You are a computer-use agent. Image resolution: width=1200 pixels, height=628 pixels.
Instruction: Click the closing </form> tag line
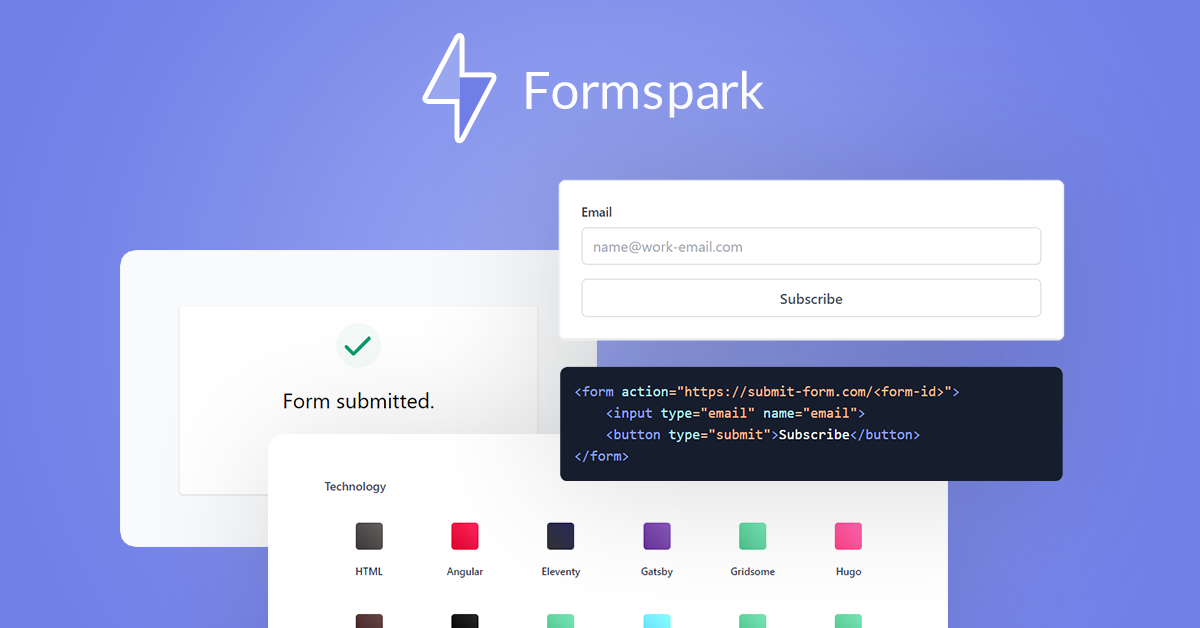[602, 456]
